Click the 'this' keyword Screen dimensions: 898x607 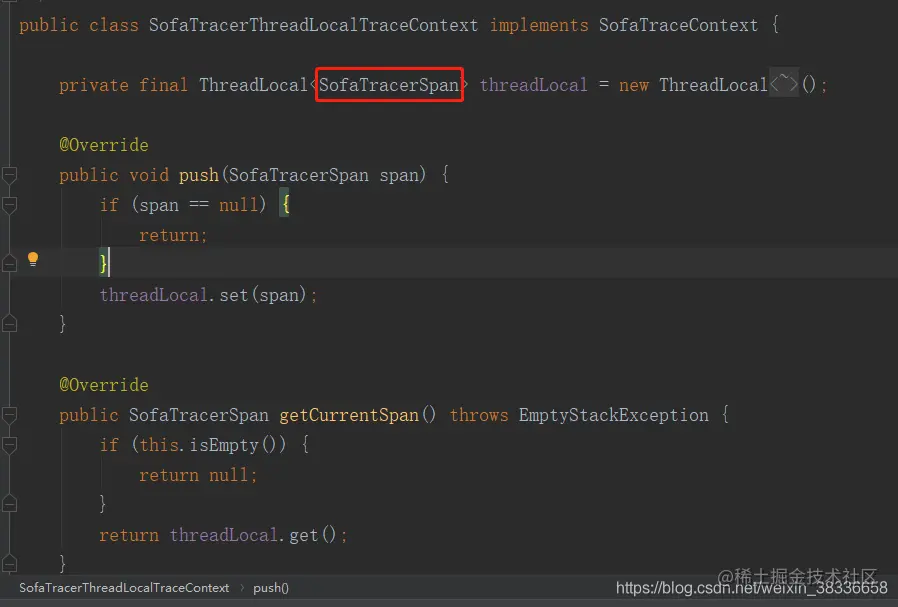click(x=159, y=445)
